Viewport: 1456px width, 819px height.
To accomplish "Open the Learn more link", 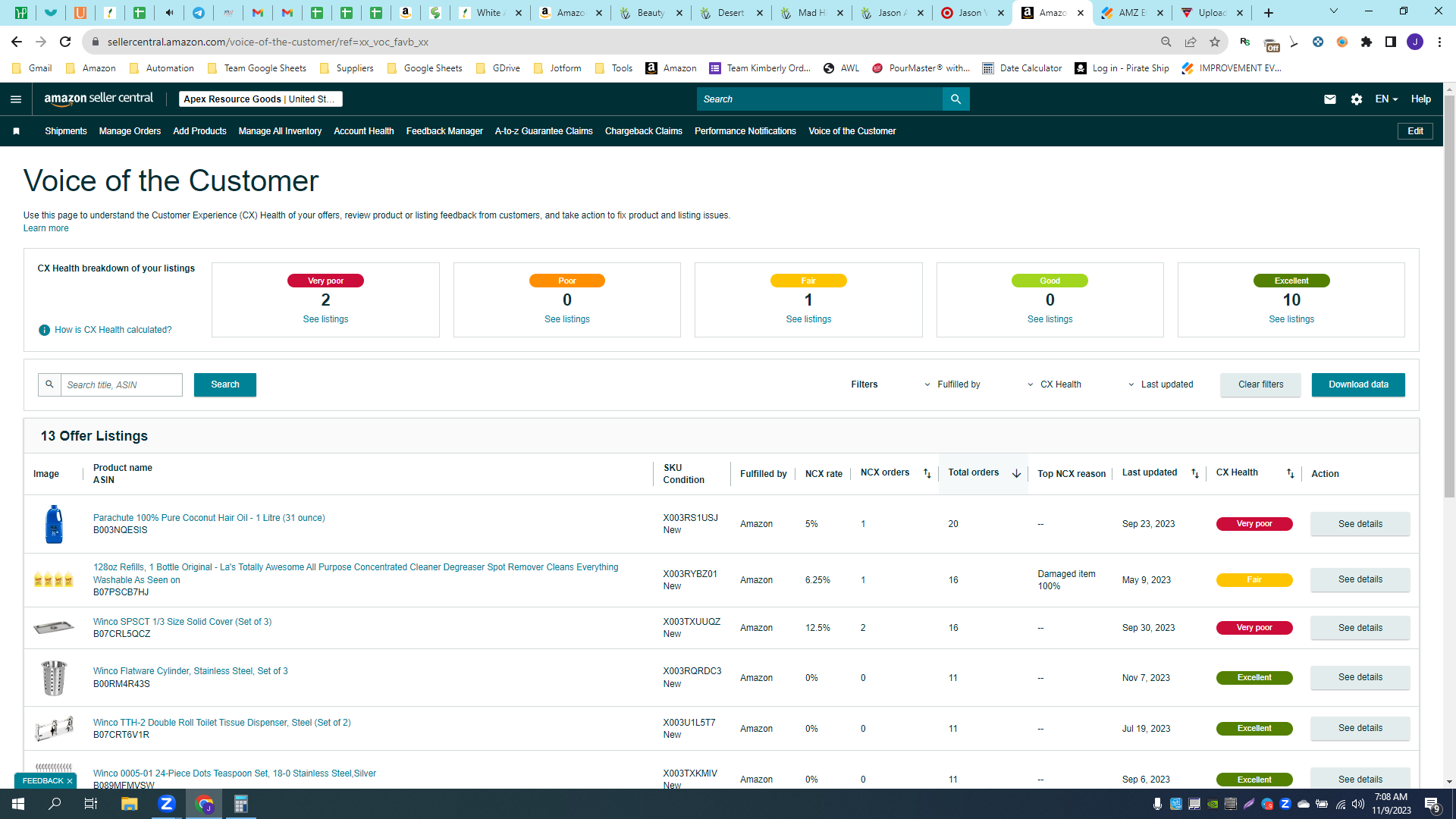I will pyautogui.click(x=45, y=228).
